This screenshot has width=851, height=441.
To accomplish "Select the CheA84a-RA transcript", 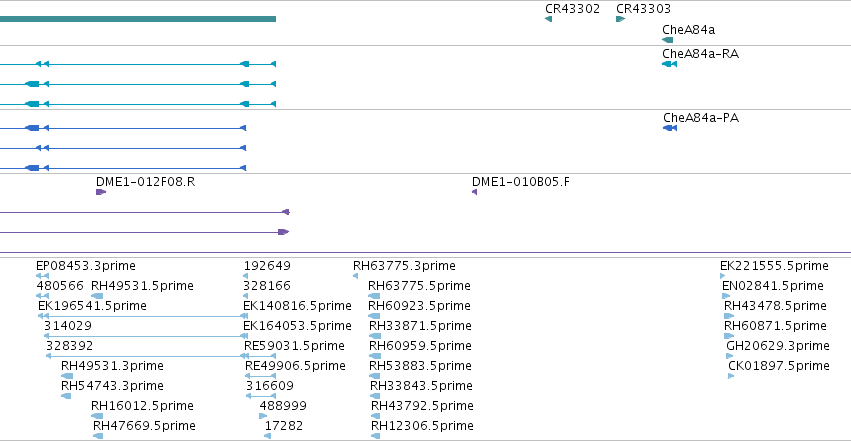I will (669, 64).
